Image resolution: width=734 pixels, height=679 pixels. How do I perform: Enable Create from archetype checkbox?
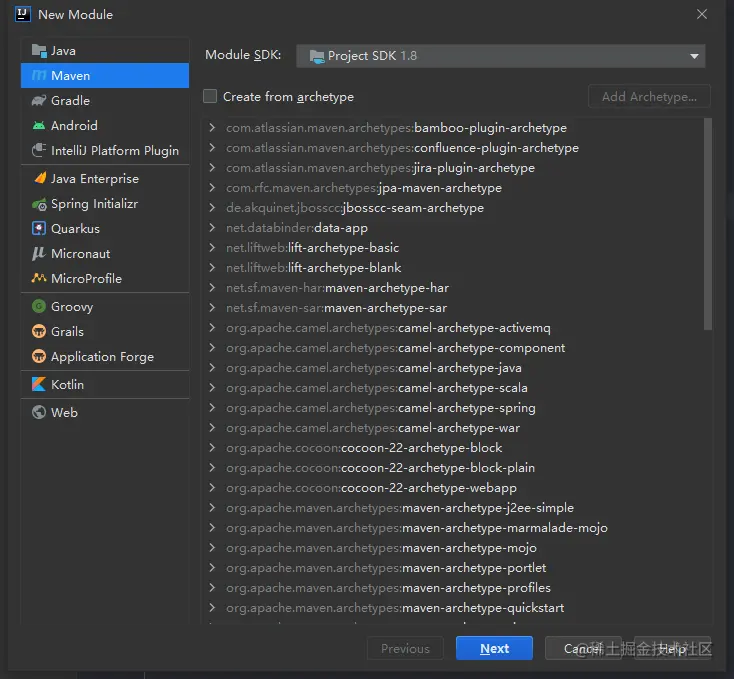[210, 97]
